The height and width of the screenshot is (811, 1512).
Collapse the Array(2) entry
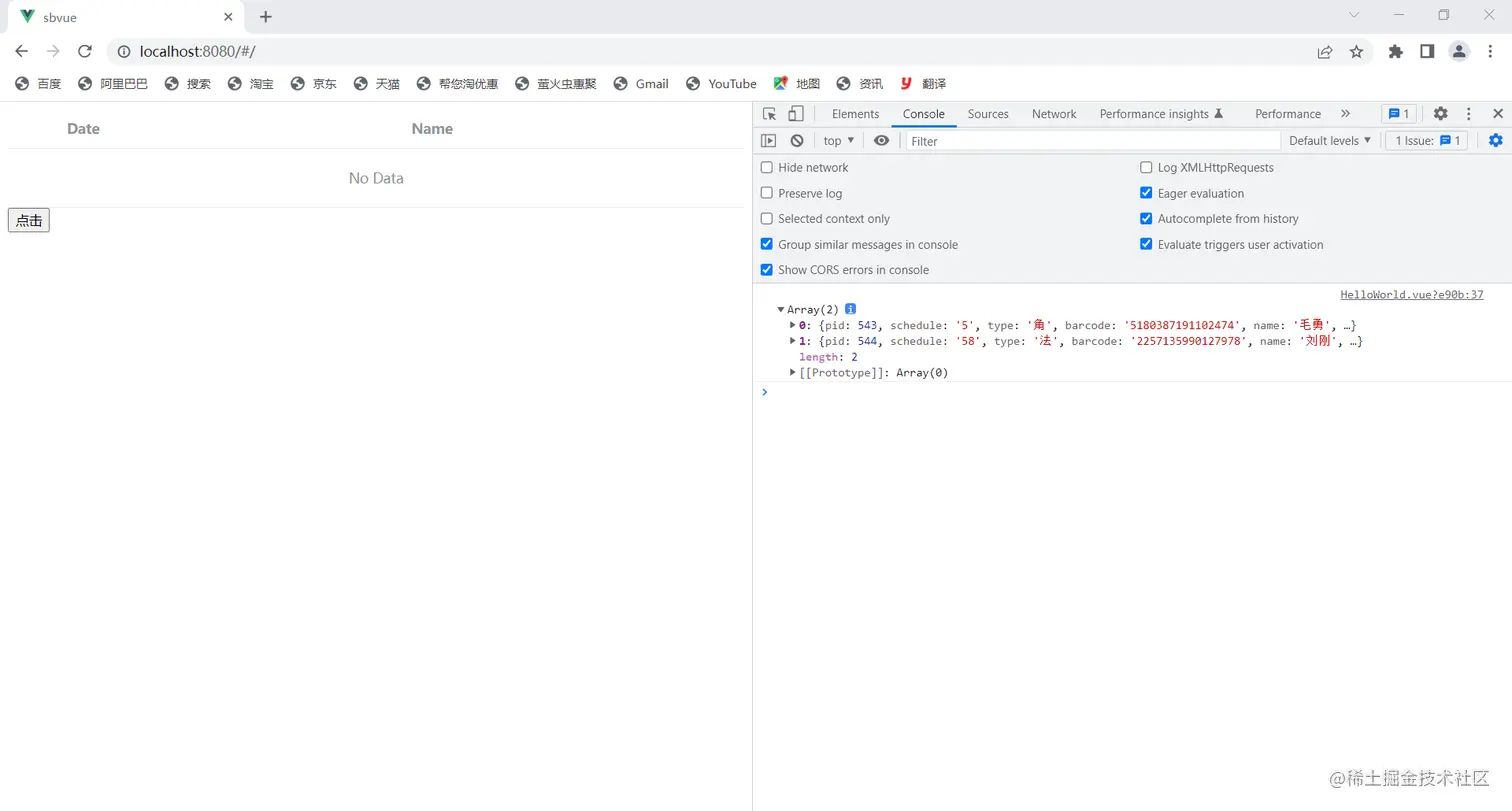781,310
